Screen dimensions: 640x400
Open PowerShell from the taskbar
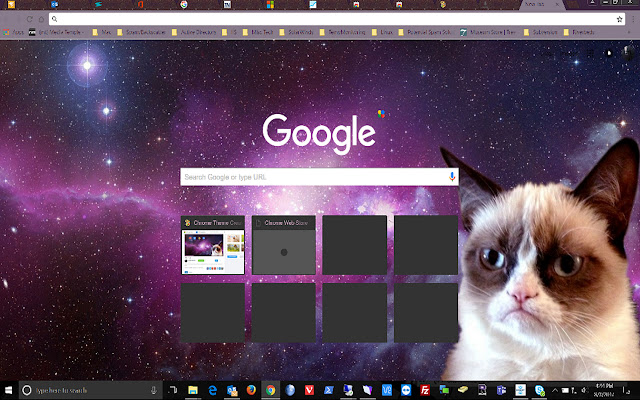tap(329, 391)
